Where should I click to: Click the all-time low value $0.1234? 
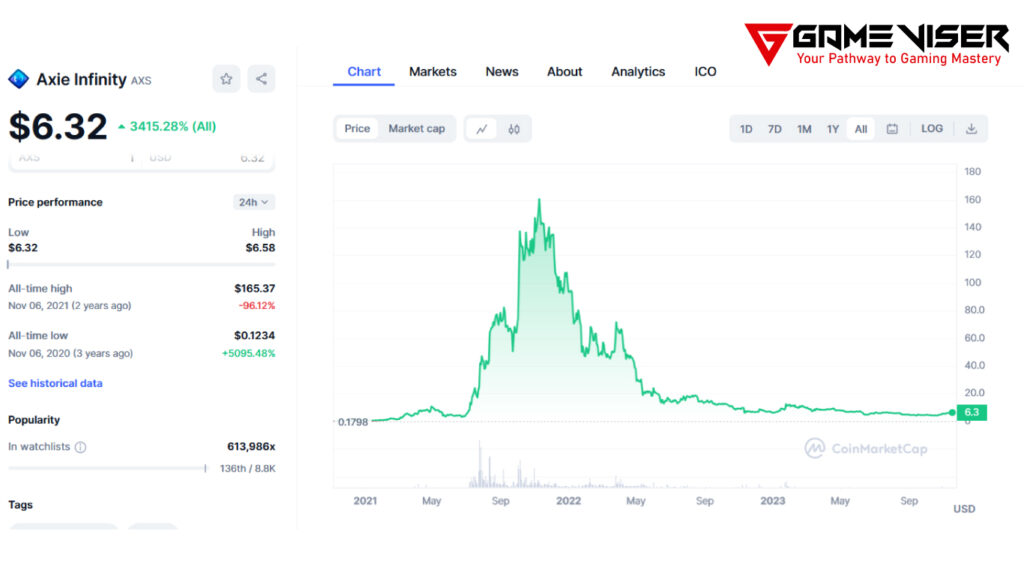255,336
